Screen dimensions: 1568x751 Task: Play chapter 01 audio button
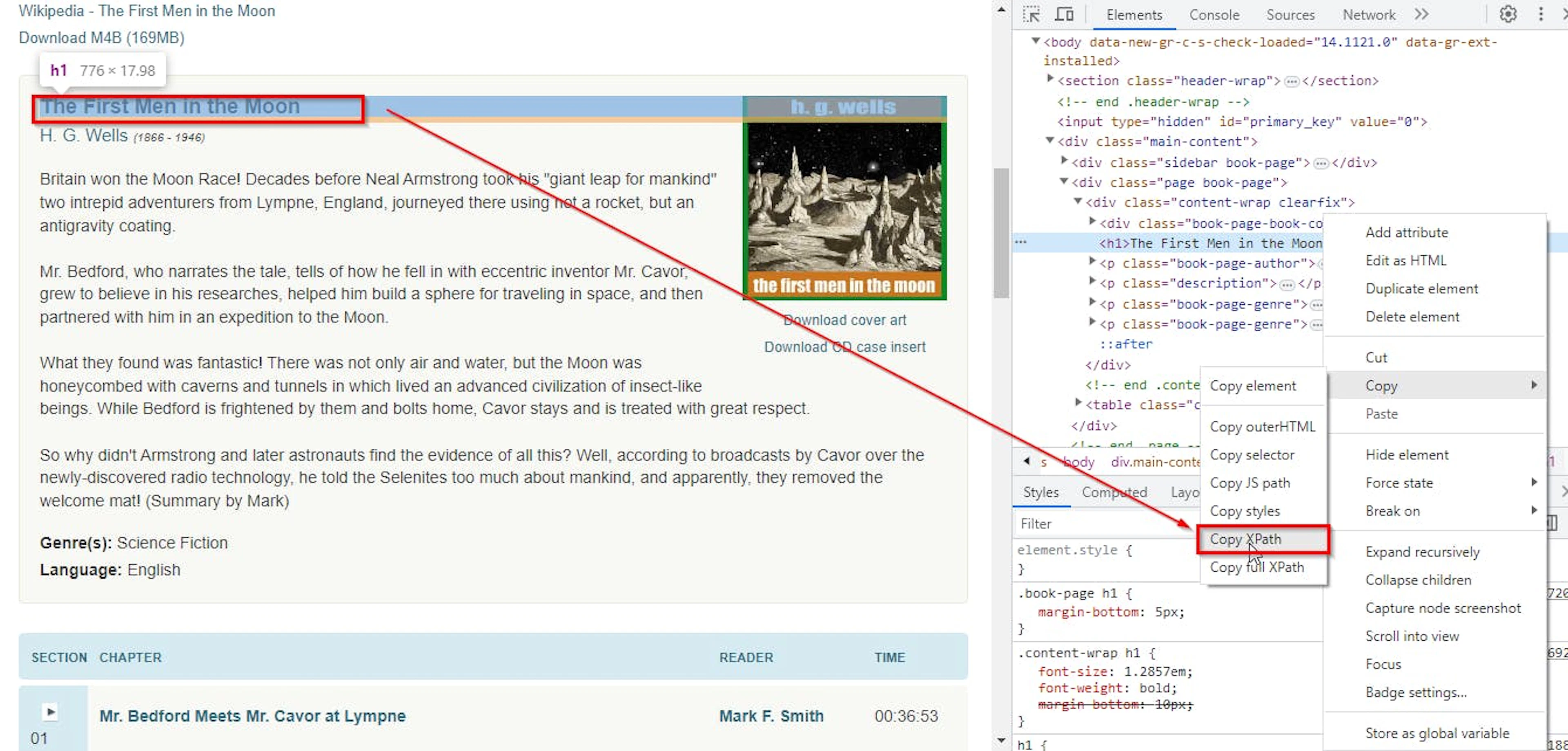click(51, 711)
